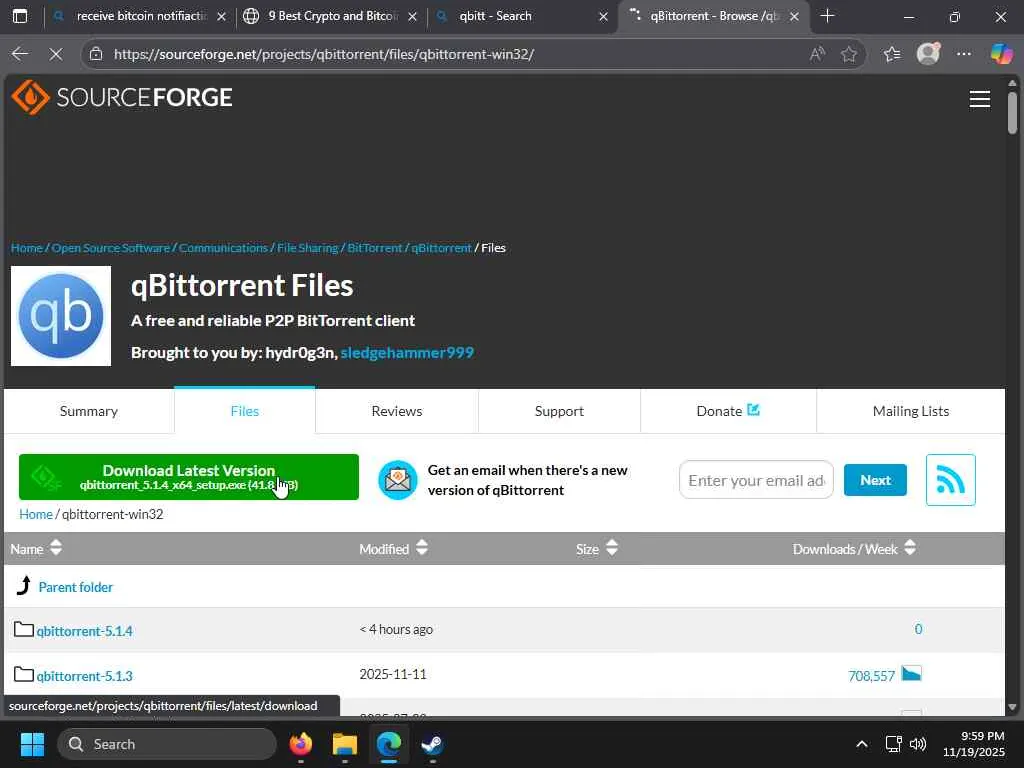
Task: Switch to the Summary tab
Action: (89, 411)
